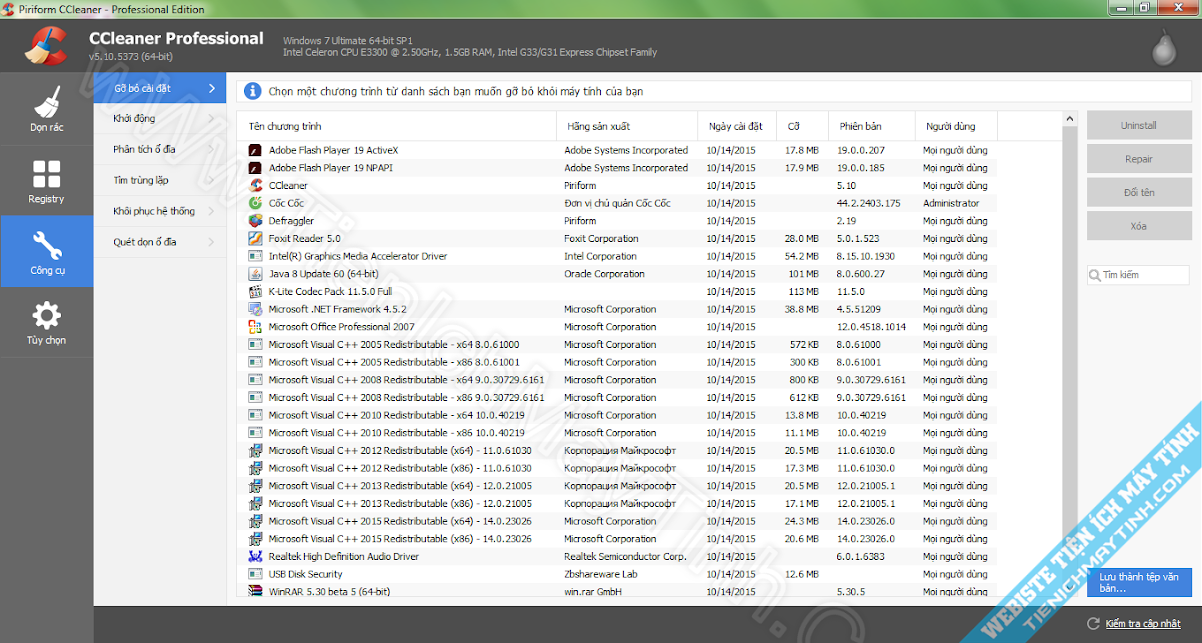
Task: Click the Visual C++ 2015 Redistributable (x64) icon
Action: [x=255, y=521]
